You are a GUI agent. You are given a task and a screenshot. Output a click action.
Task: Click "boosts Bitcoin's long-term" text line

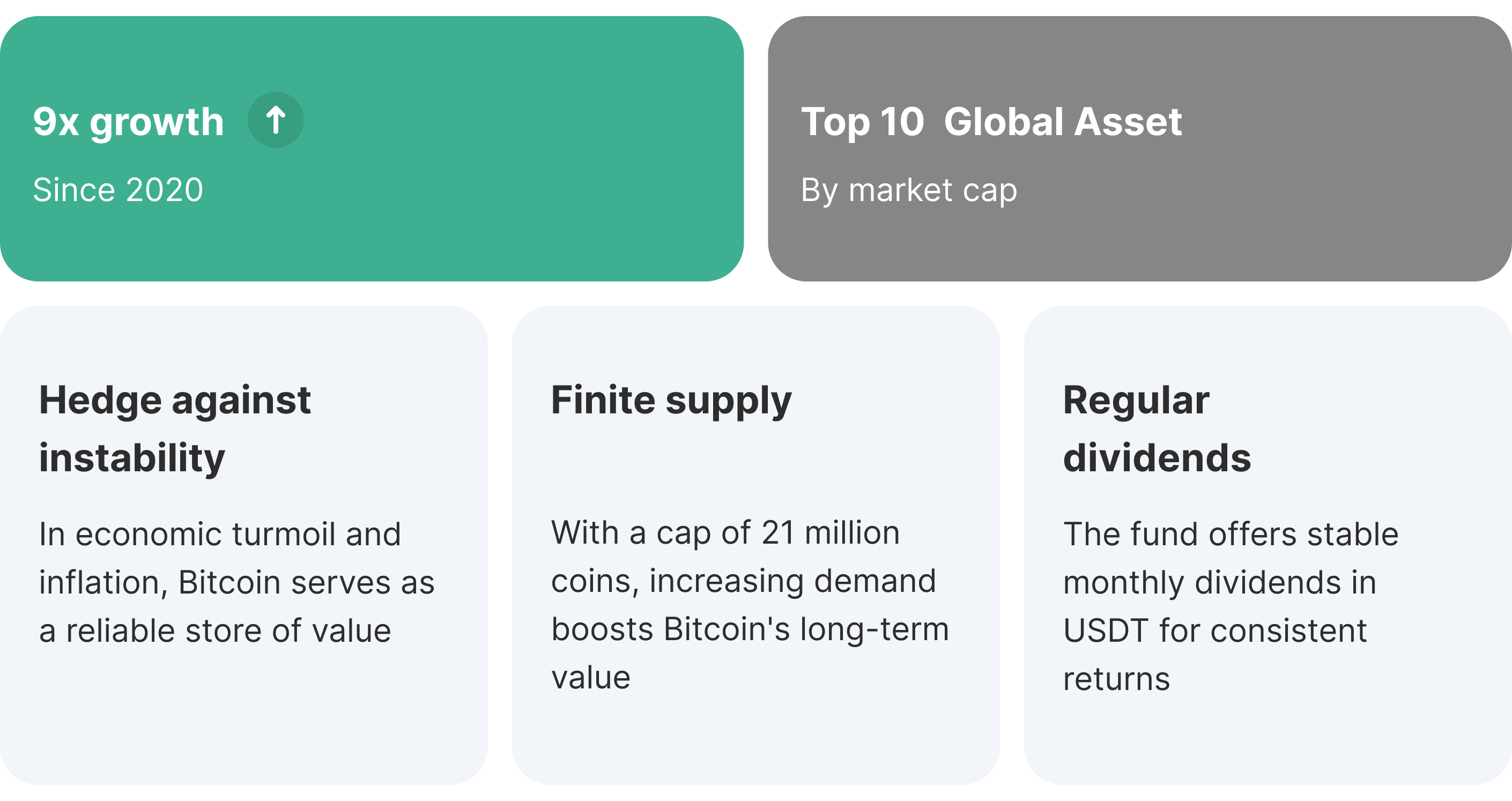click(750, 629)
